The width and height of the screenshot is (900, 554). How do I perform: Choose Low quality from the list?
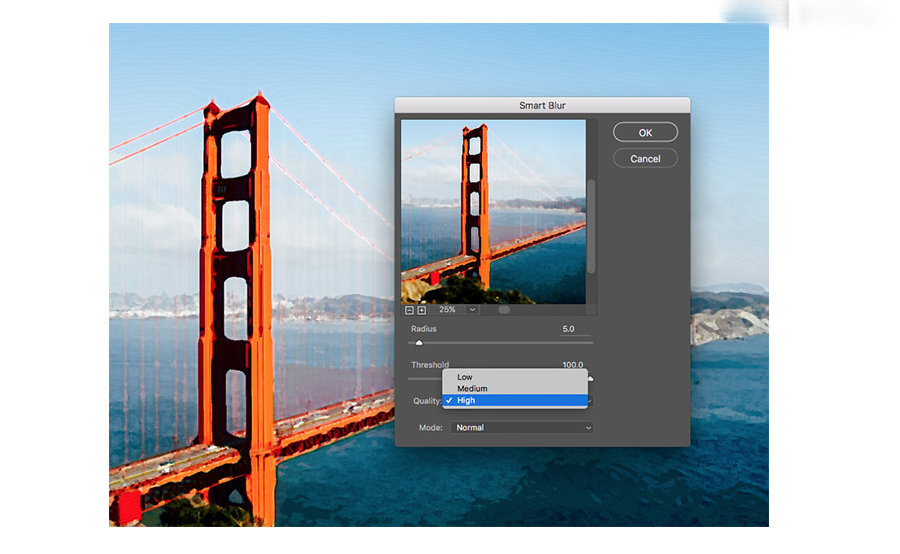pos(515,377)
